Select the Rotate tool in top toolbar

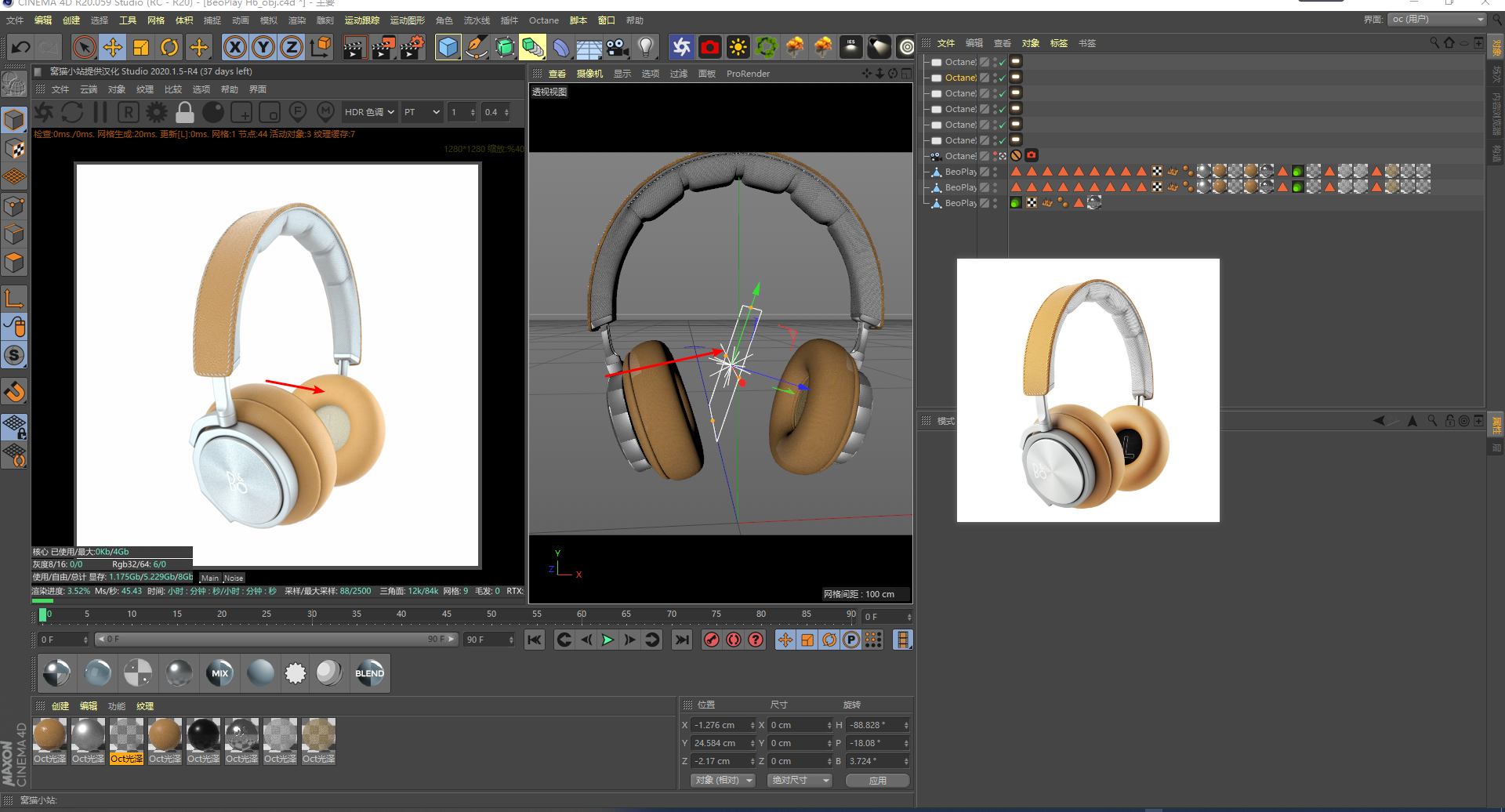169,48
